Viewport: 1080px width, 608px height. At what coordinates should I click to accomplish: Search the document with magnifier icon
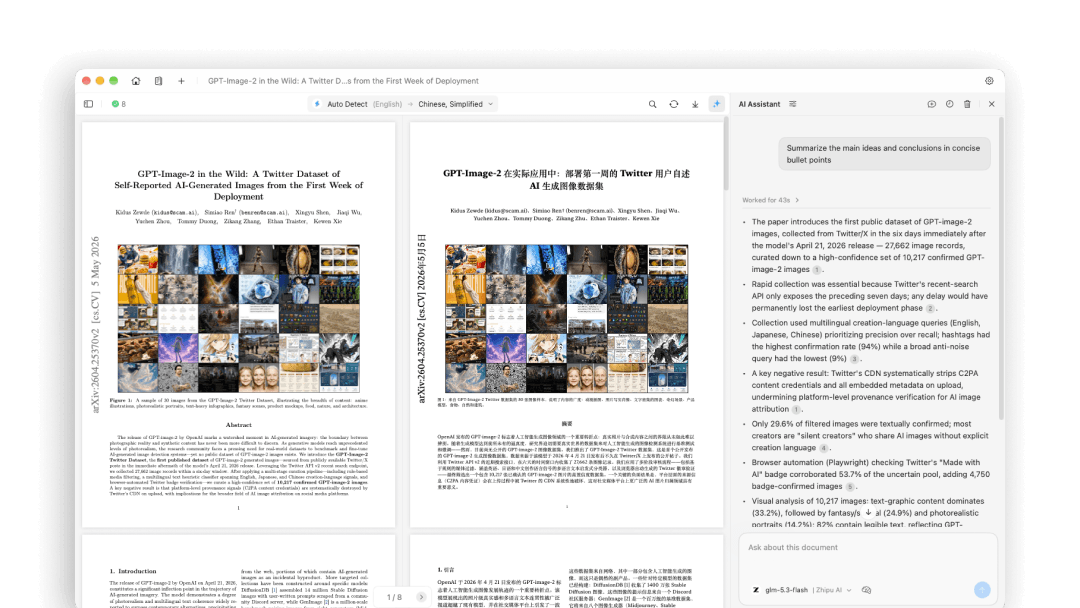coord(652,104)
